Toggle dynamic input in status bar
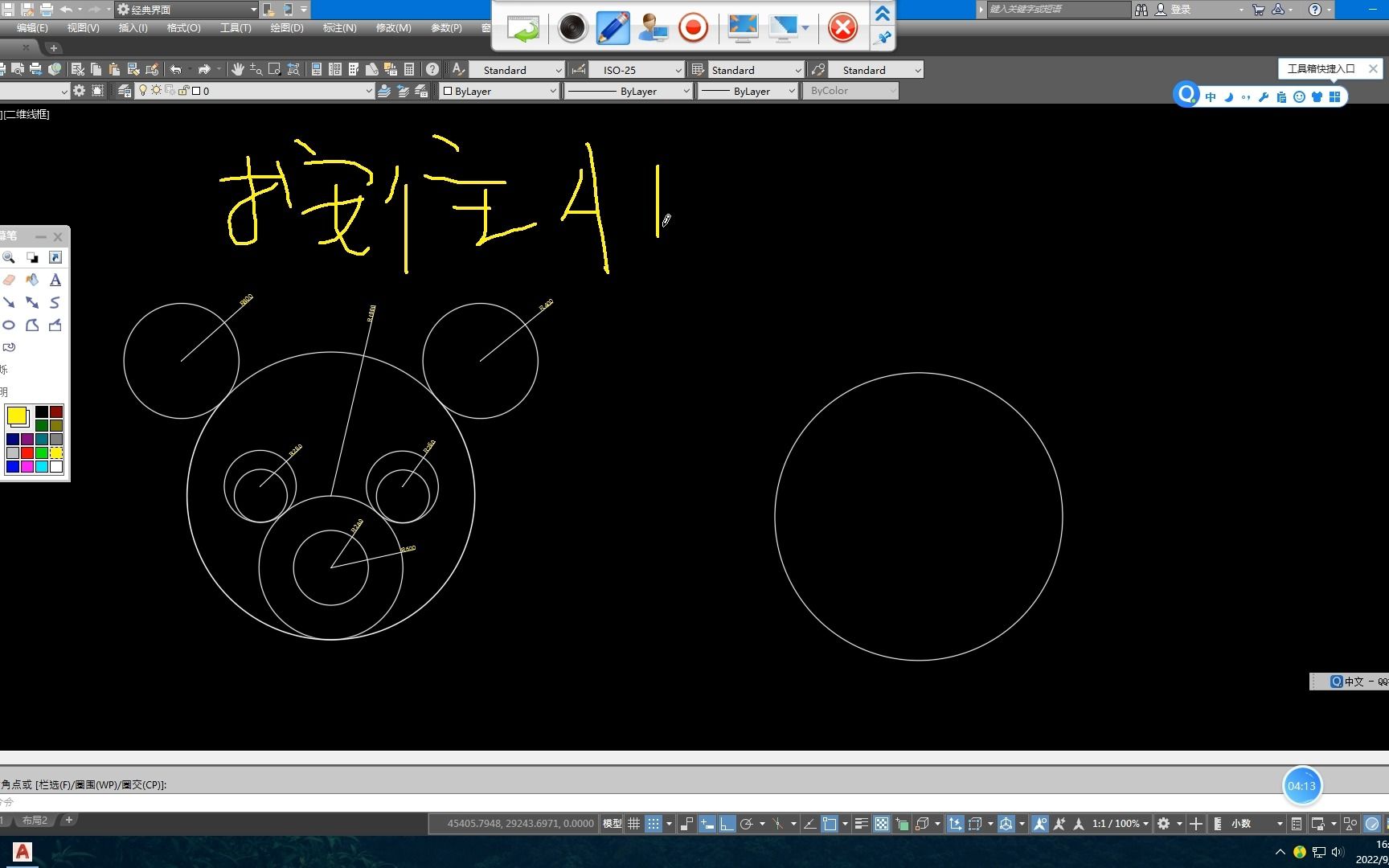Viewport: 1389px width, 868px height. [707, 823]
